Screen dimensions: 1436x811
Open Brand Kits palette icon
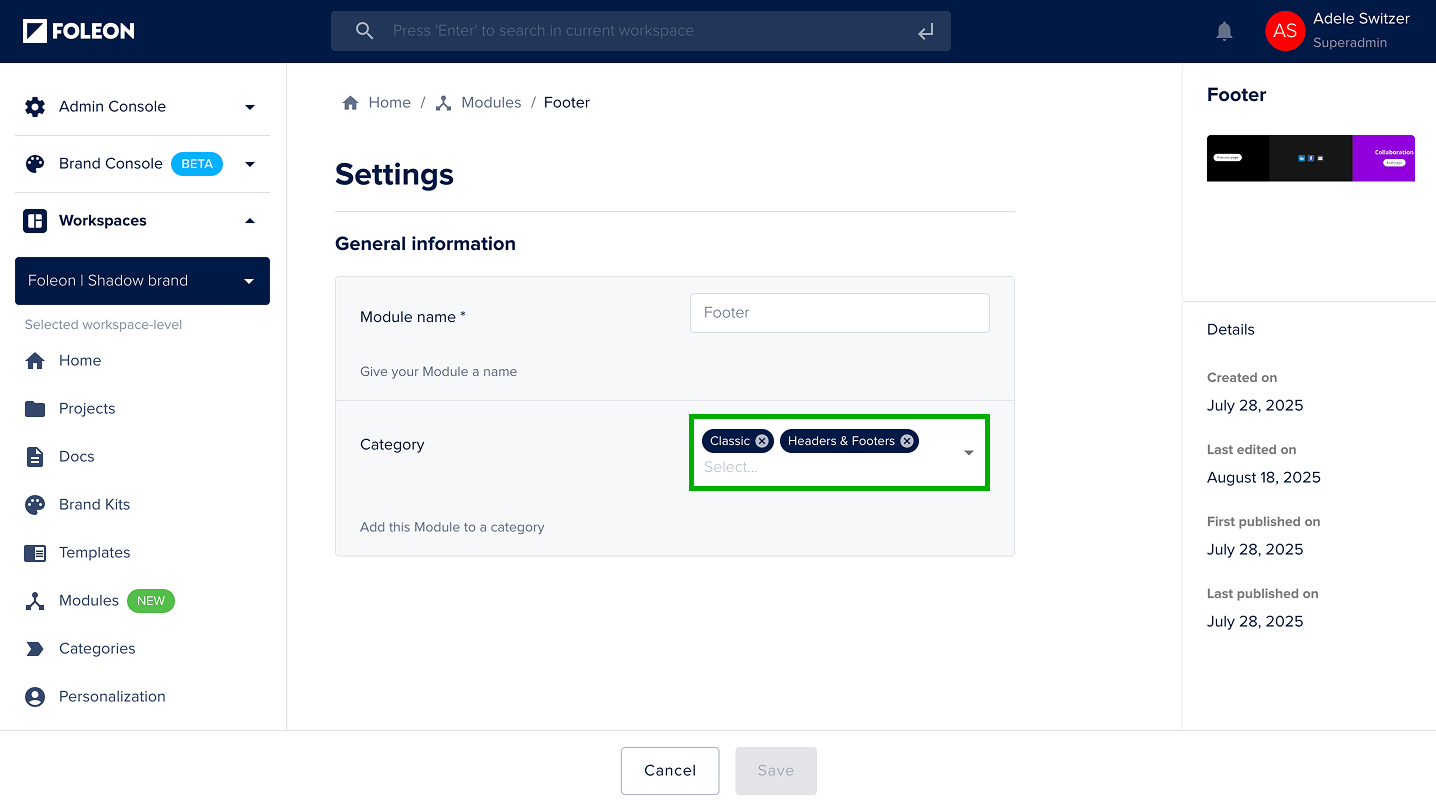point(35,505)
